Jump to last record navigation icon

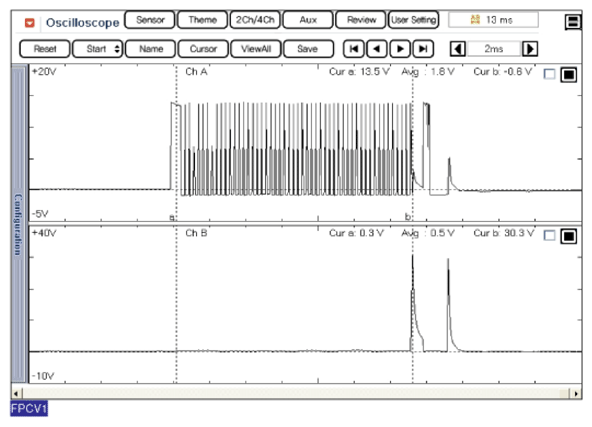(x=423, y=49)
